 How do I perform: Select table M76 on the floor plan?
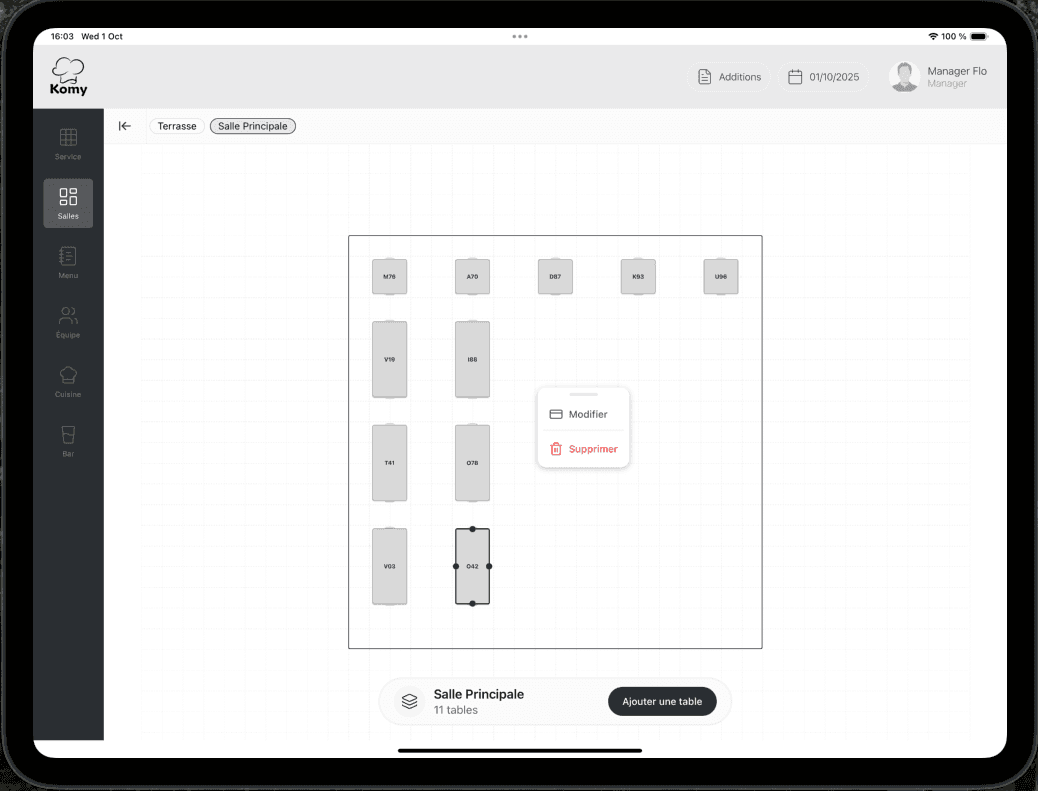[390, 276]
